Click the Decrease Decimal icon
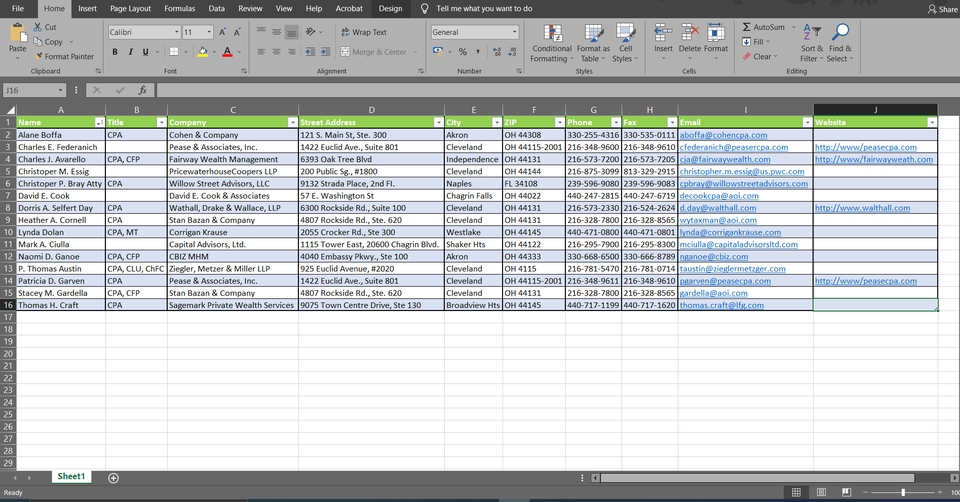Image resolution: width=960 pixels, height=502 pixels. [x=512, y=52]
